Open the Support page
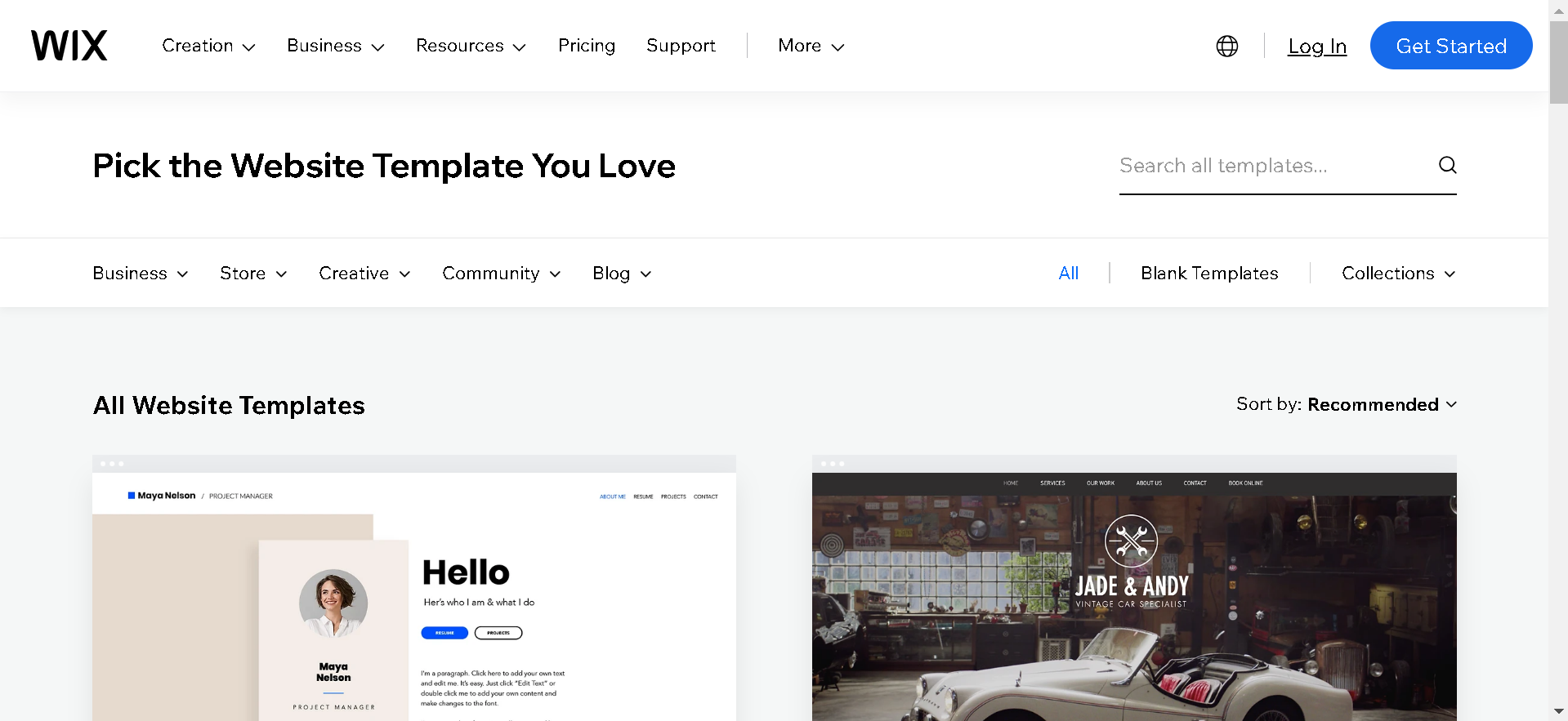This screenshot has height=721, width=1568. (x=681, y=46)
